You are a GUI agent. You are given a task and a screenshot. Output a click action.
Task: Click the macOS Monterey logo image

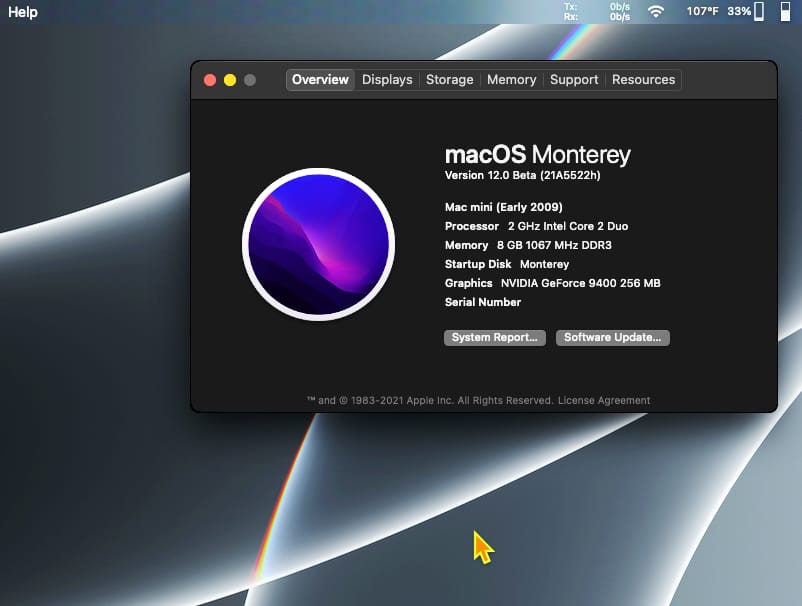pos(319,244)
